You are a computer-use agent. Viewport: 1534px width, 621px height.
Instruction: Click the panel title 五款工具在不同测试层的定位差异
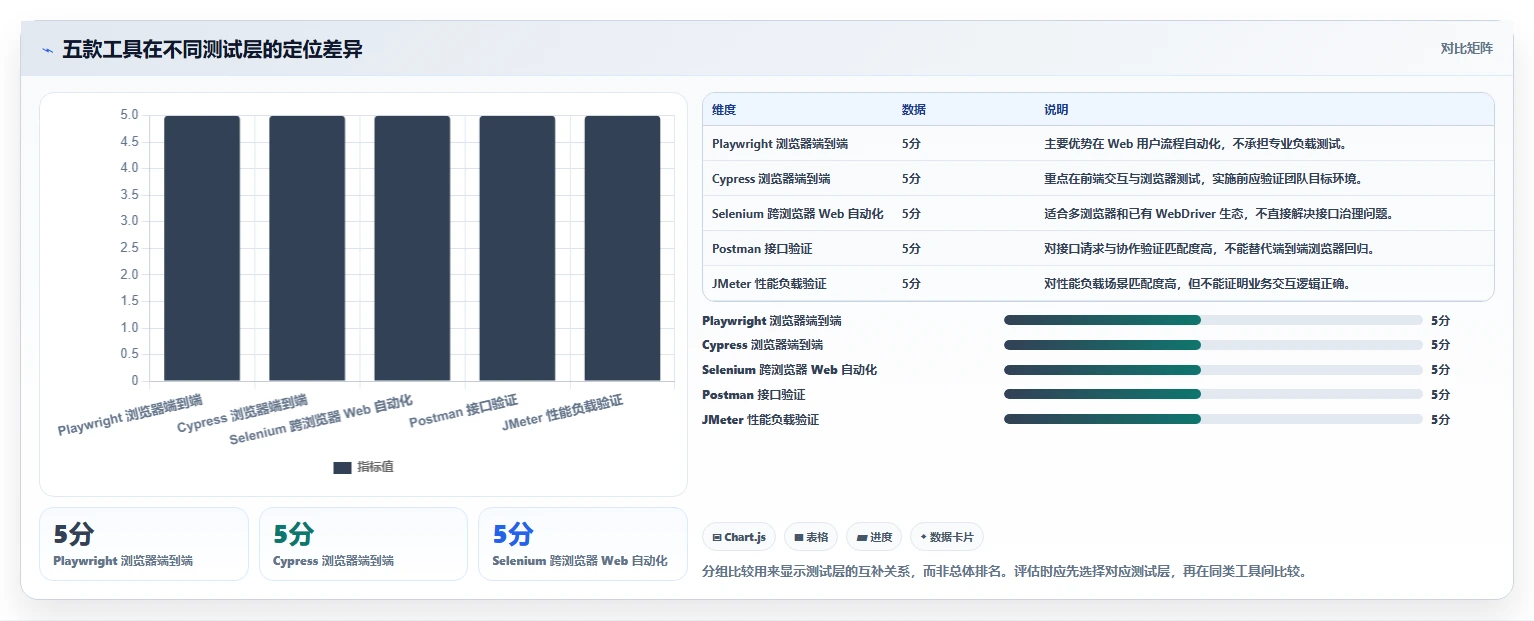(x=212, y=50)
